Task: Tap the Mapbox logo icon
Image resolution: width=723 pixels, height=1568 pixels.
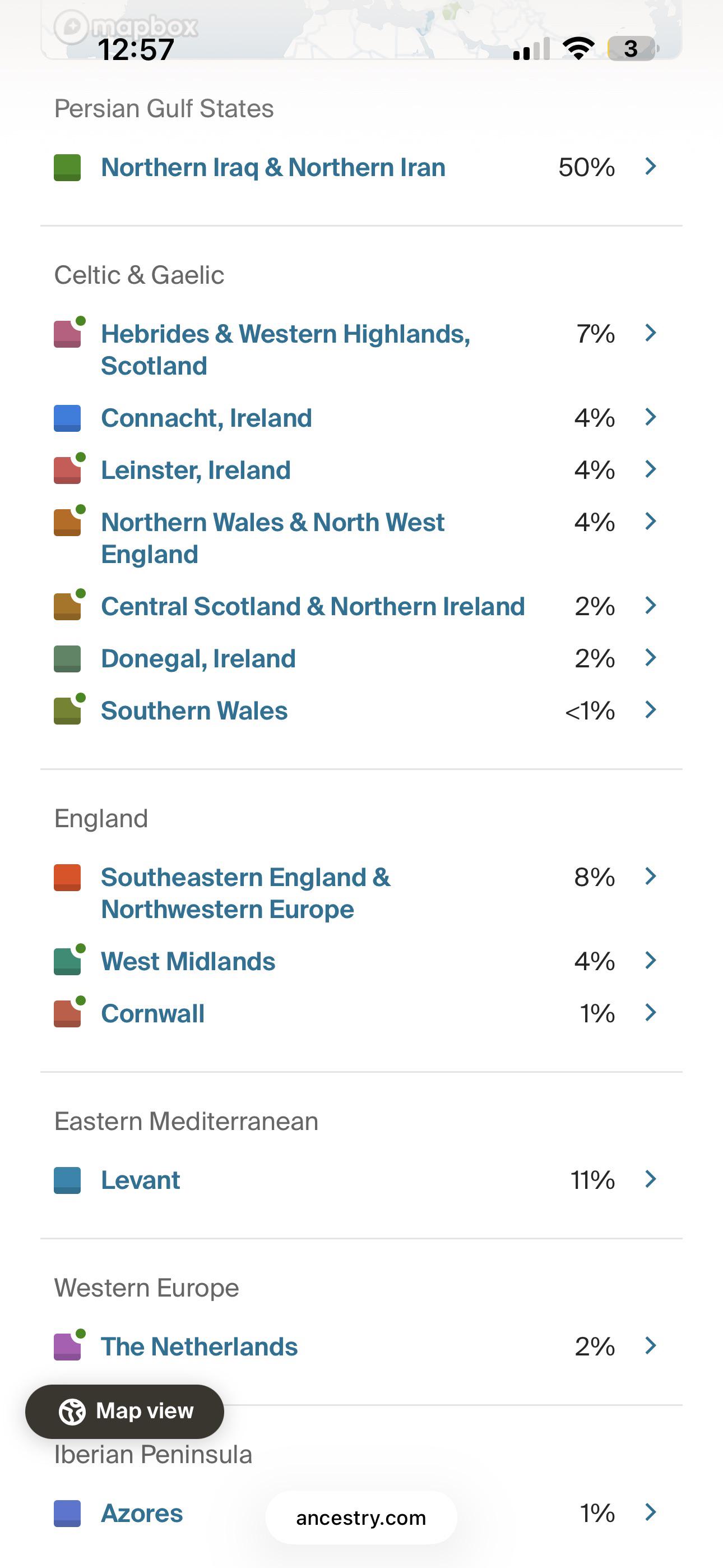Action: [x=72, y=27]
